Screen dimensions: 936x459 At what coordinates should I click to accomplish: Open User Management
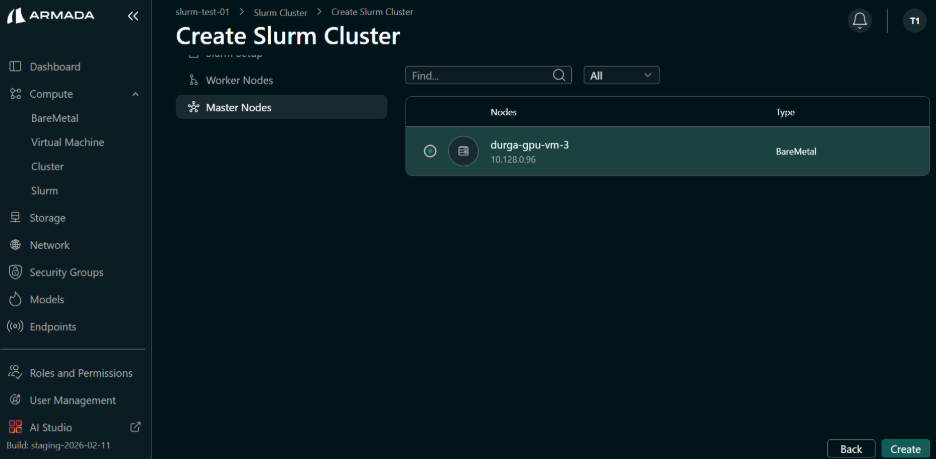coord(73,401)
